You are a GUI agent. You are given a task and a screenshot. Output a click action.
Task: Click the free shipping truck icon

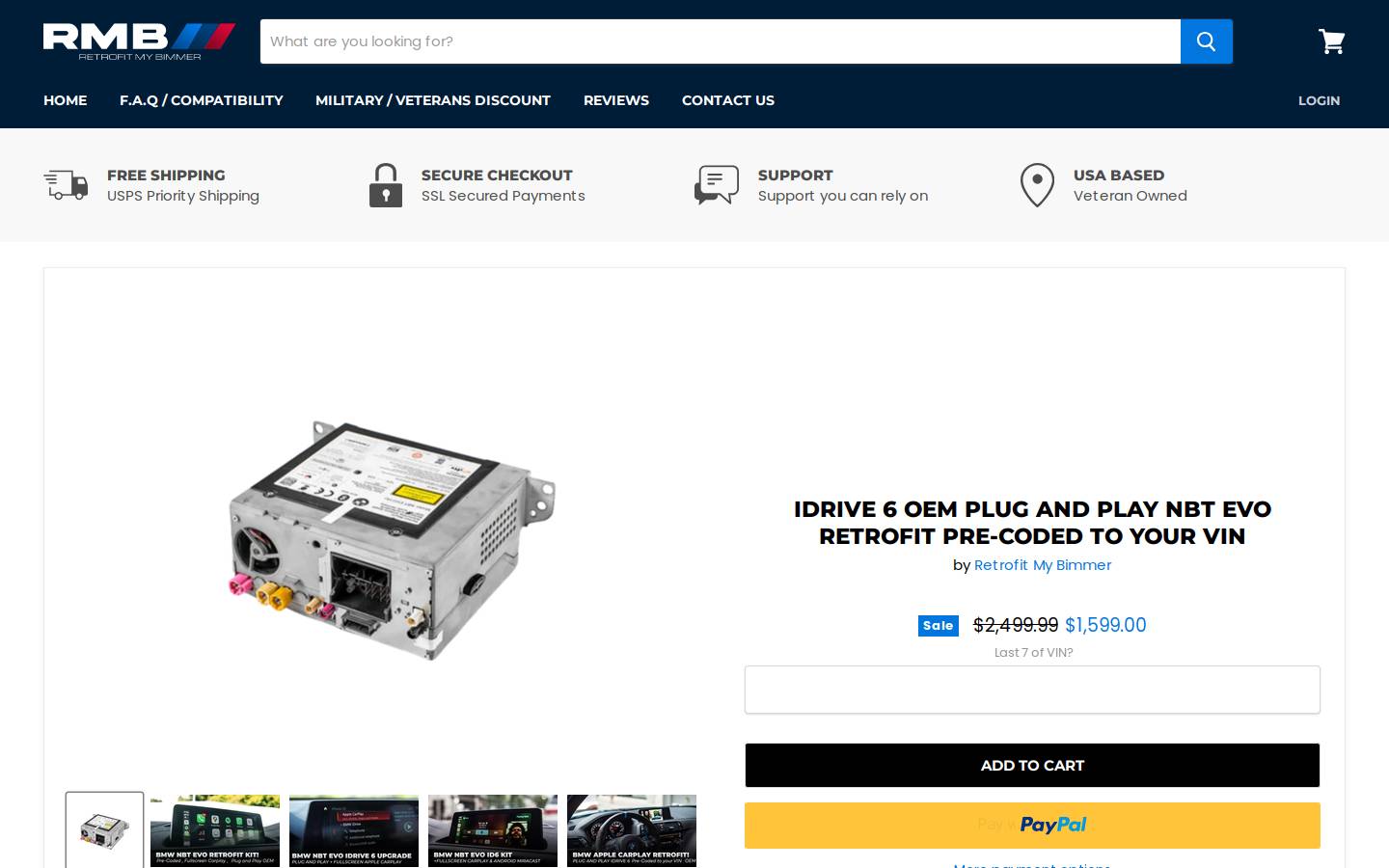(x=66, y=184)
